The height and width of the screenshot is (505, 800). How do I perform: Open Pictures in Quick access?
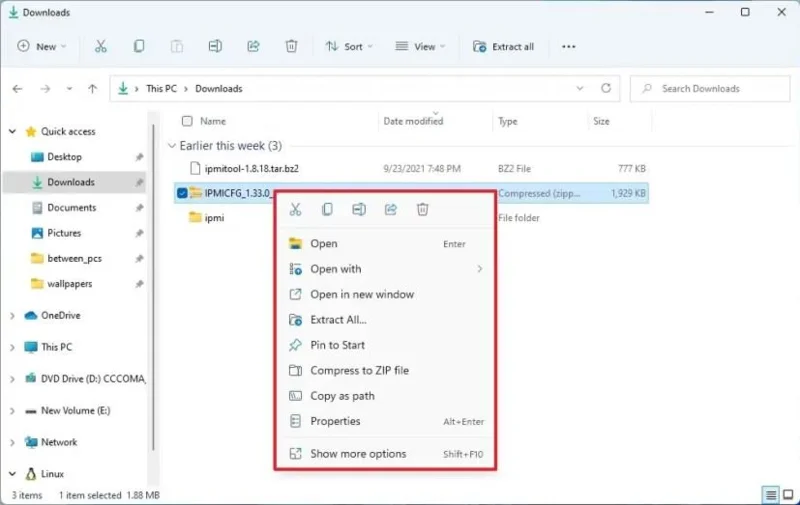(64, 233)
